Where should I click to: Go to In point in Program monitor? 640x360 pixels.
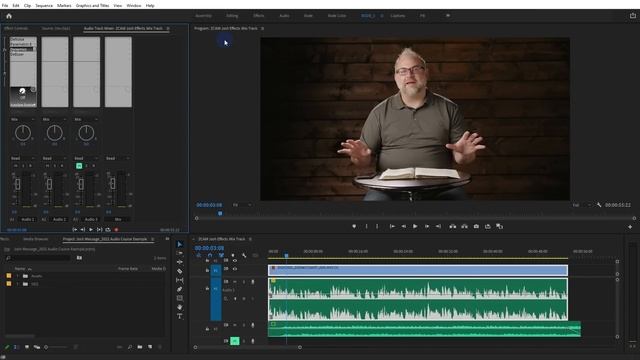click(x=392, y=226)
